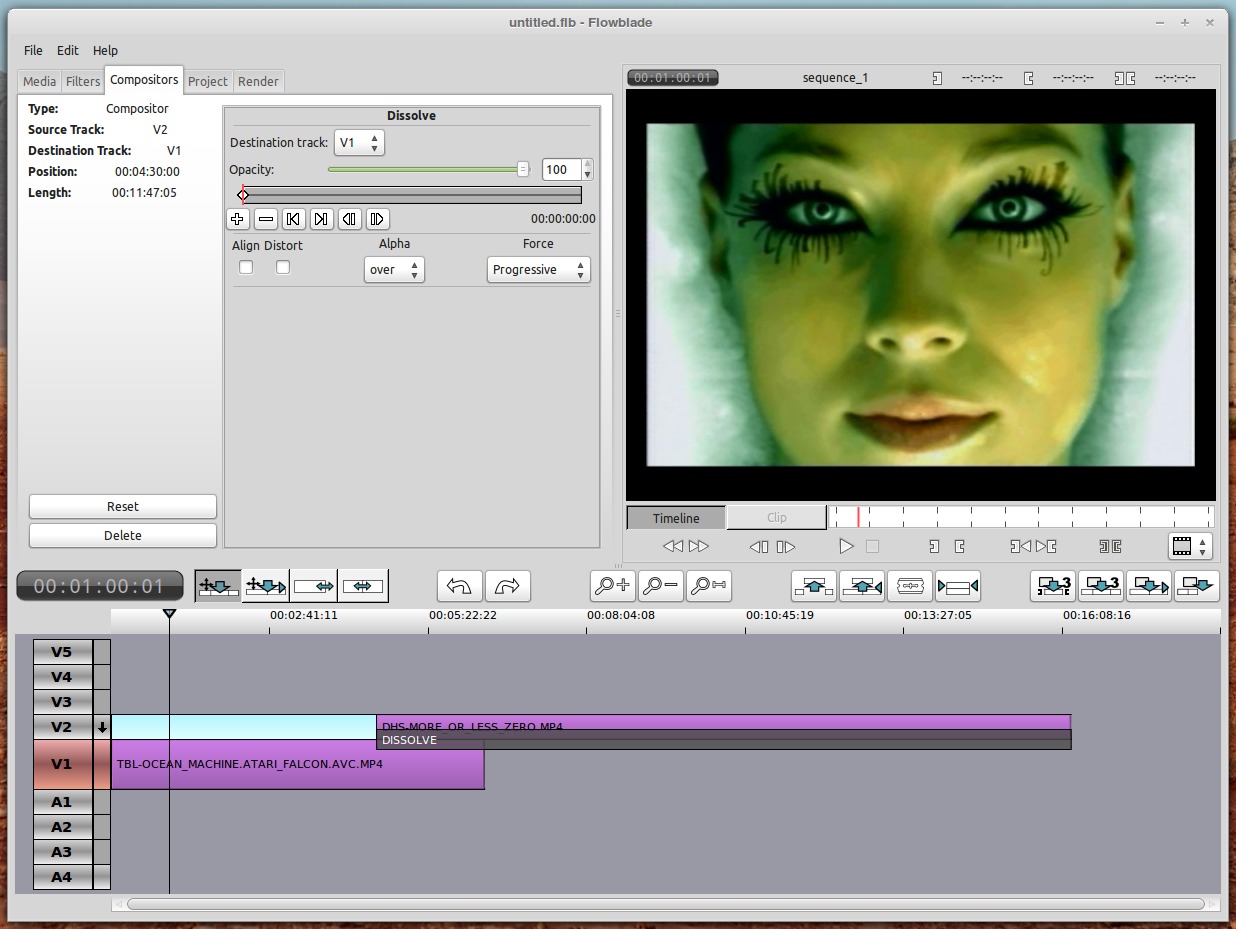Click the Append clip to timeline button
Image resolution: width=1236 pixels, height=929 pixels.
coord(1197,586)
